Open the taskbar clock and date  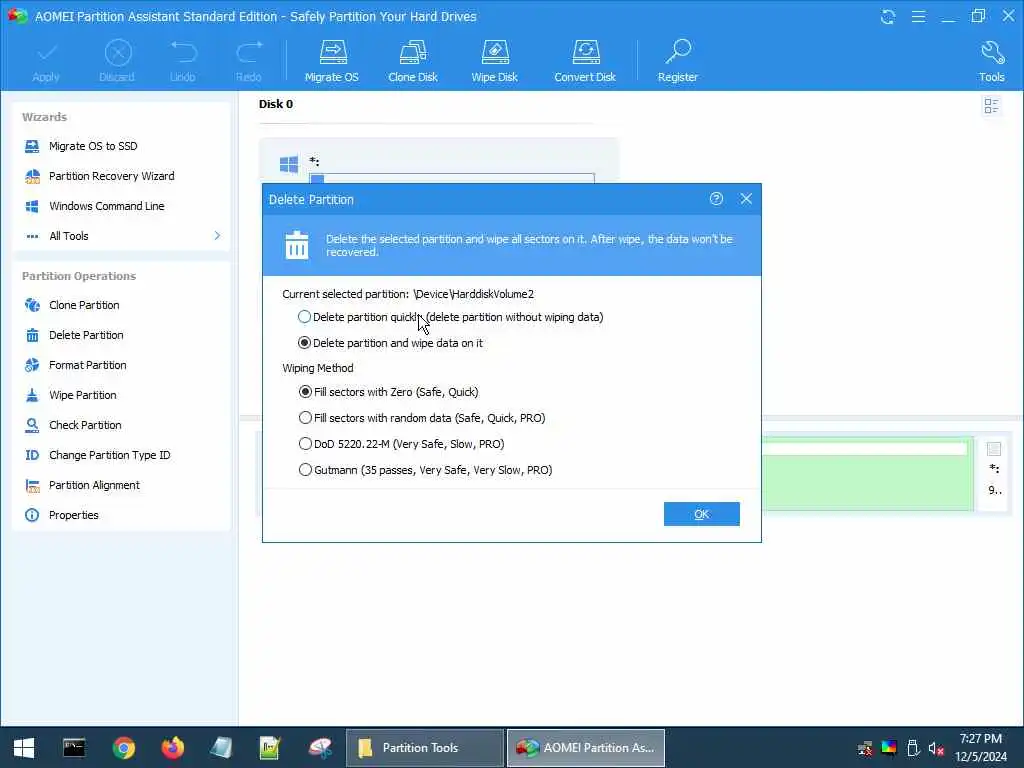click(981, 748)
